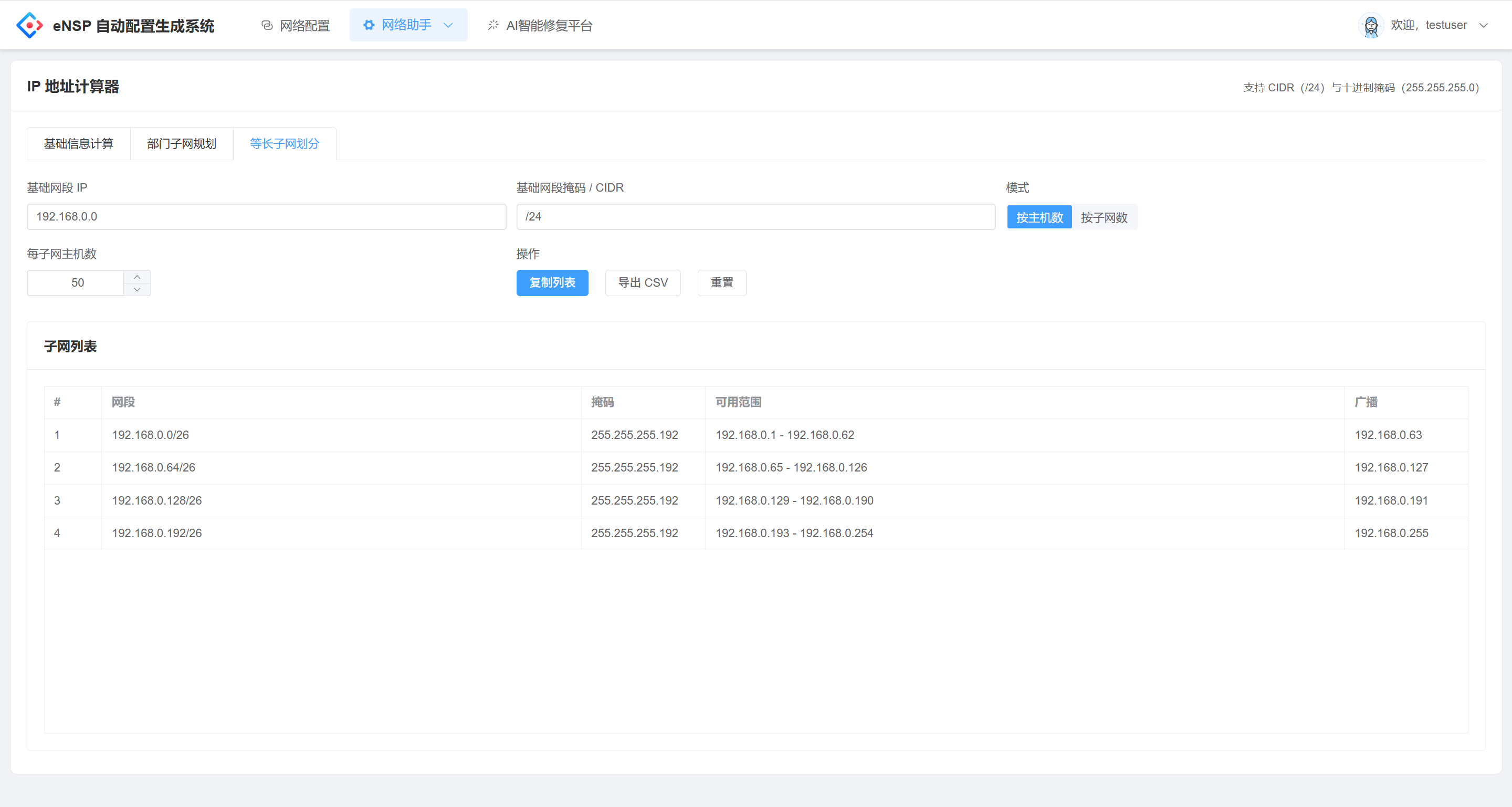Viewport: 1512px width, 807px height.
Task: Select the 等长子网划分 tab
Action: (284, 144)
